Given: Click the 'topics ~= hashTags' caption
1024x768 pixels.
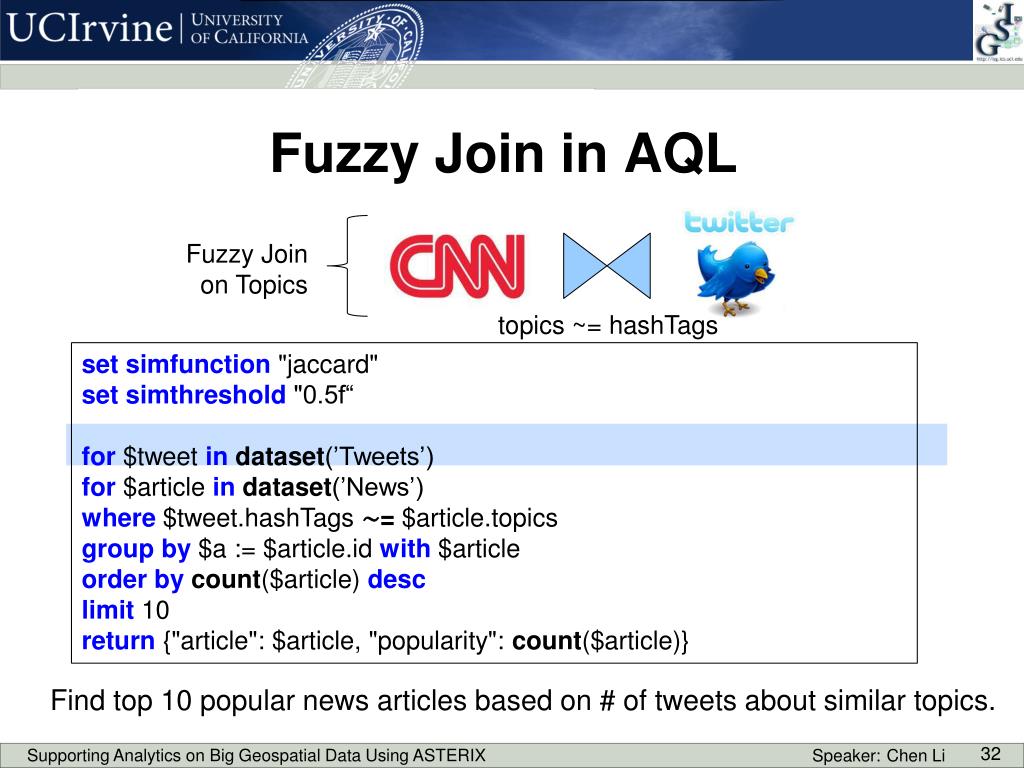Looking at the screenshot, I should click(x=607, y=325).
